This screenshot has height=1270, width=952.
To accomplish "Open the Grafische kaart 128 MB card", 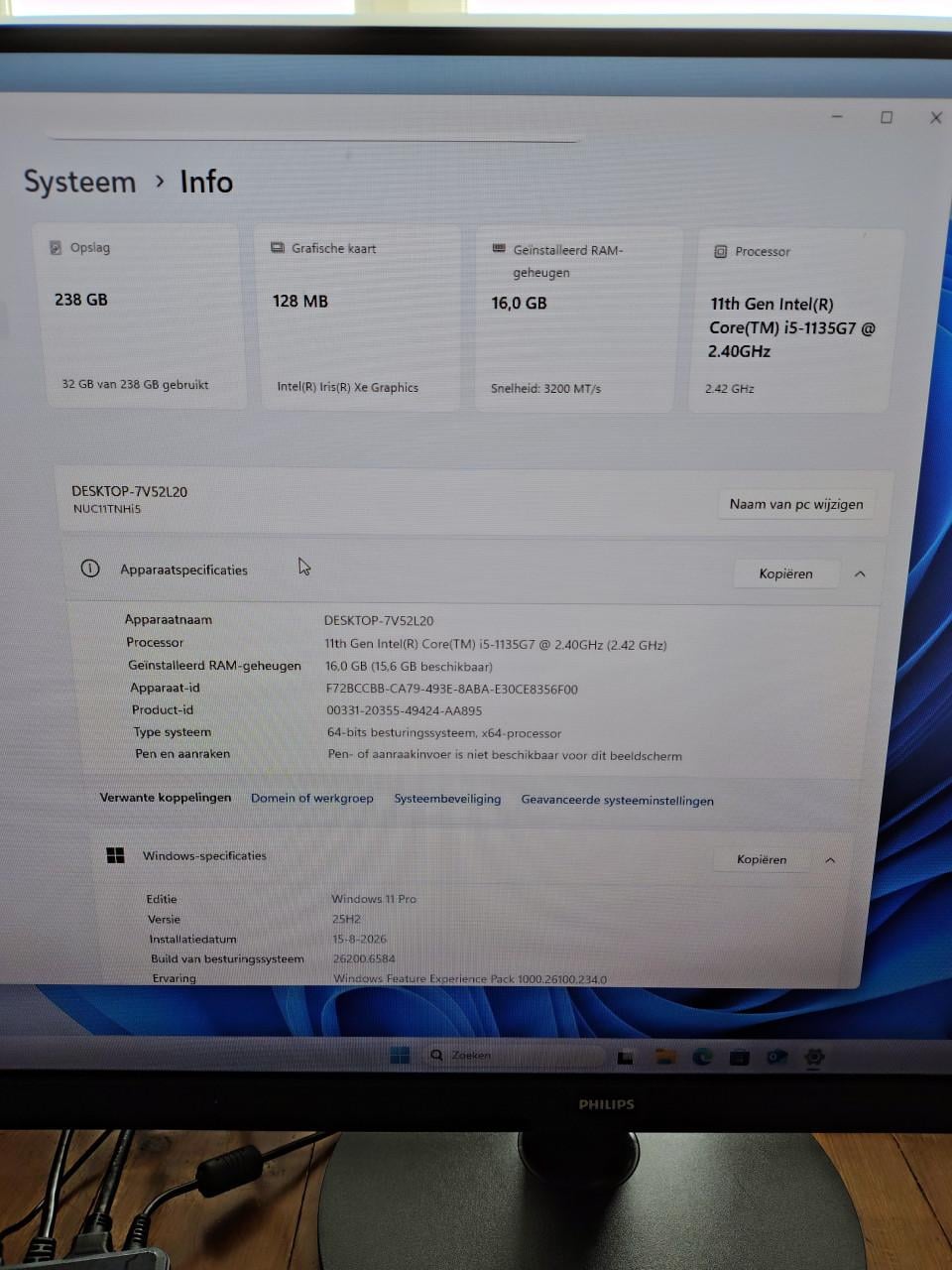I will click(358, 317).
